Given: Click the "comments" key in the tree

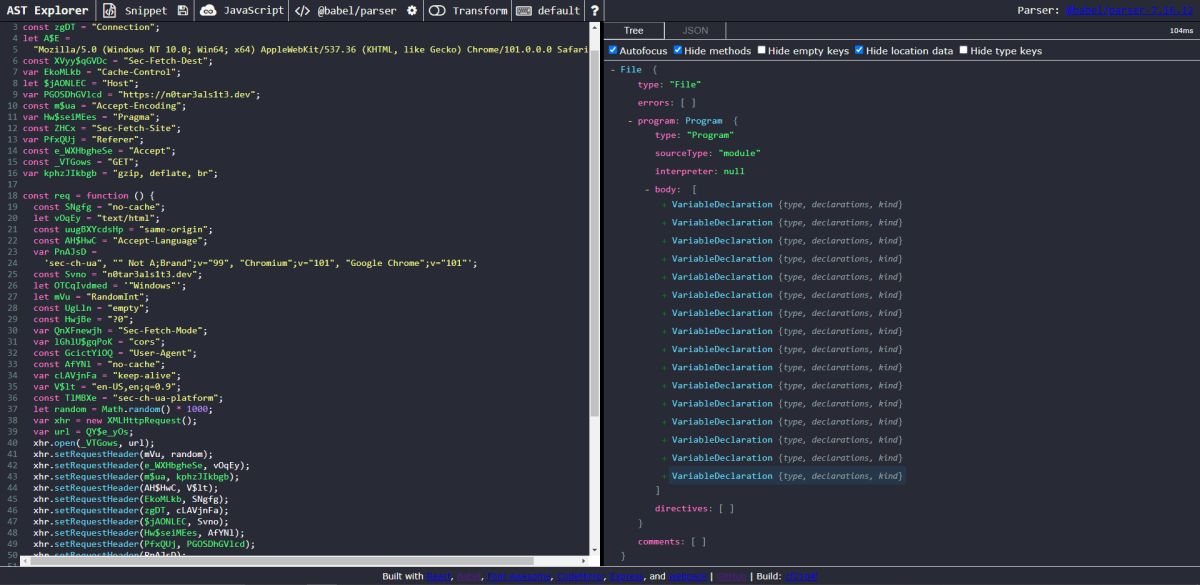Looking at the screenshot, I should (661, 542).
